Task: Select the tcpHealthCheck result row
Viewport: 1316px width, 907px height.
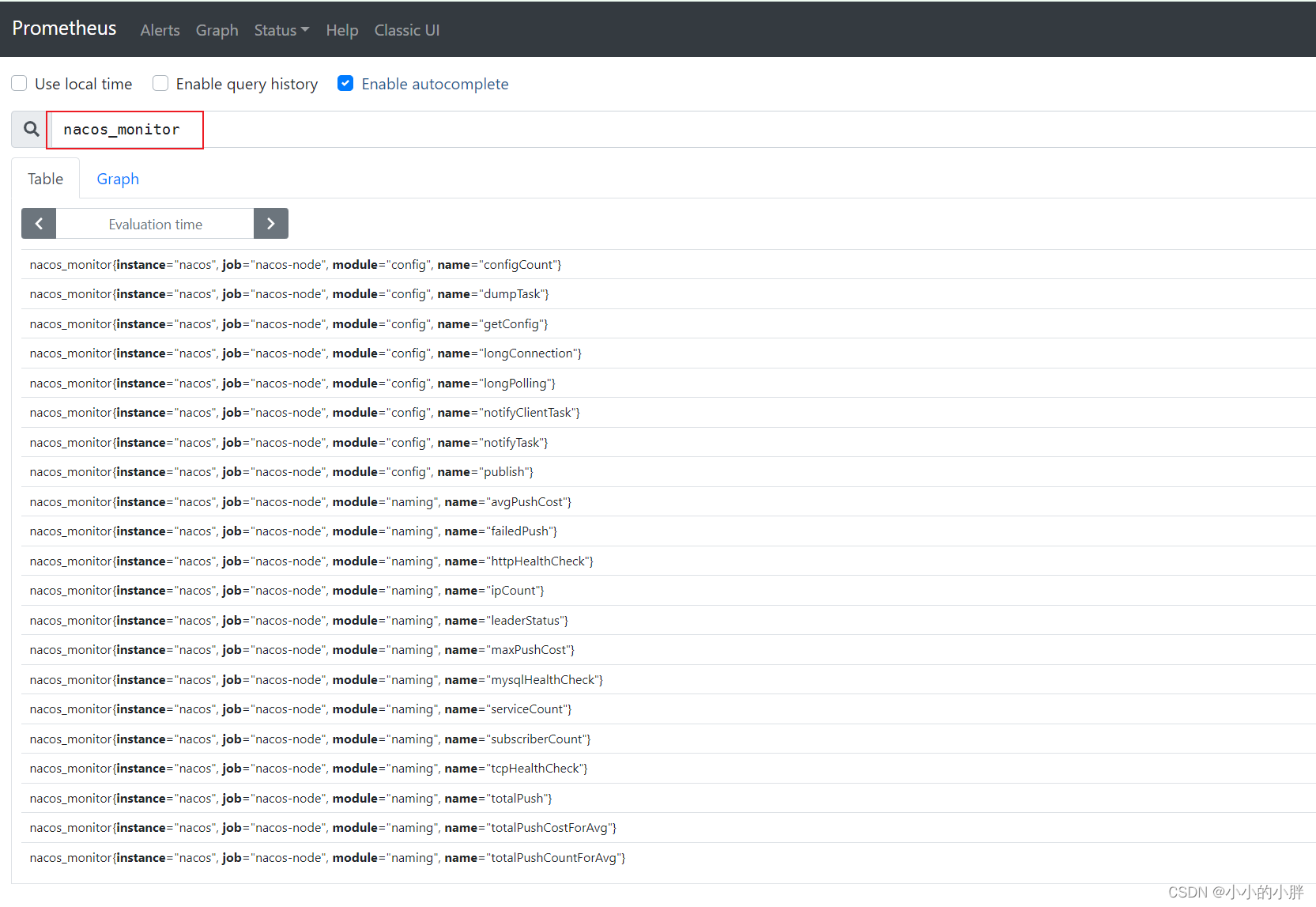Action: (669, 769)
